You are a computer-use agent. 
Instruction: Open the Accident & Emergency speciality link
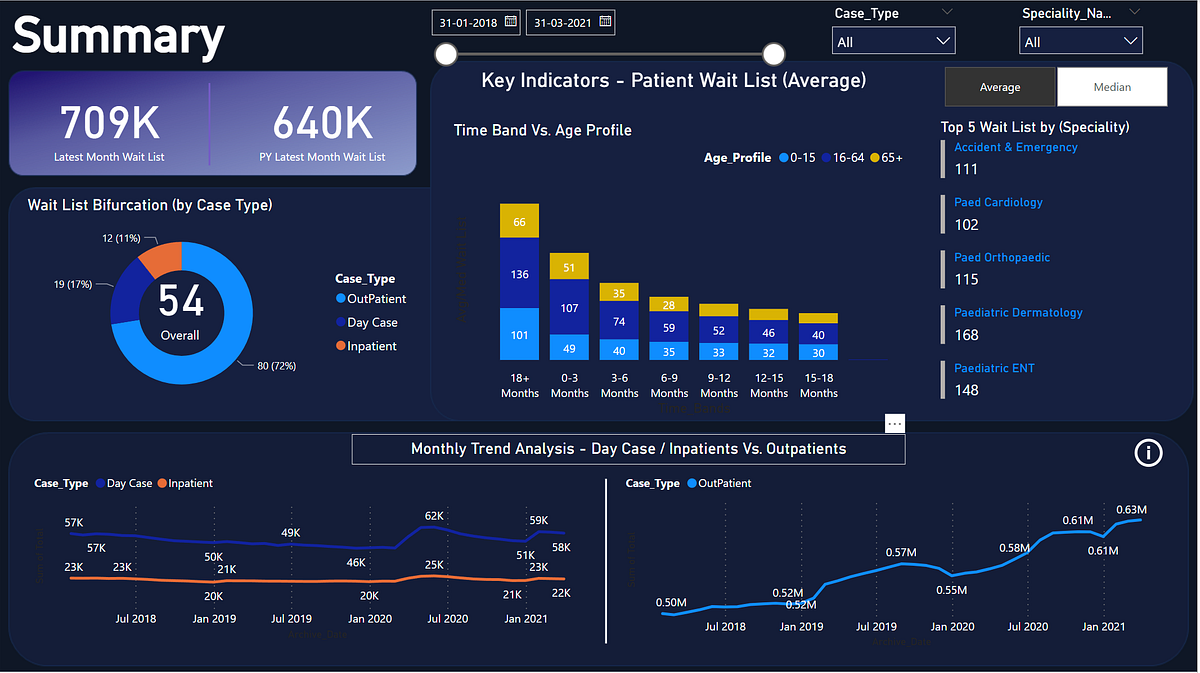[1015, 147]
